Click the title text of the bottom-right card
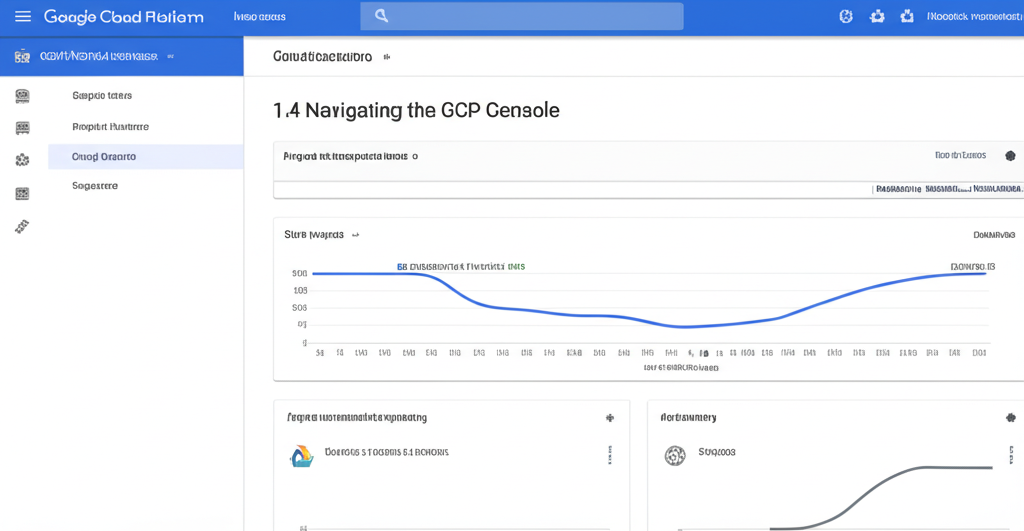 pos(688,417)
